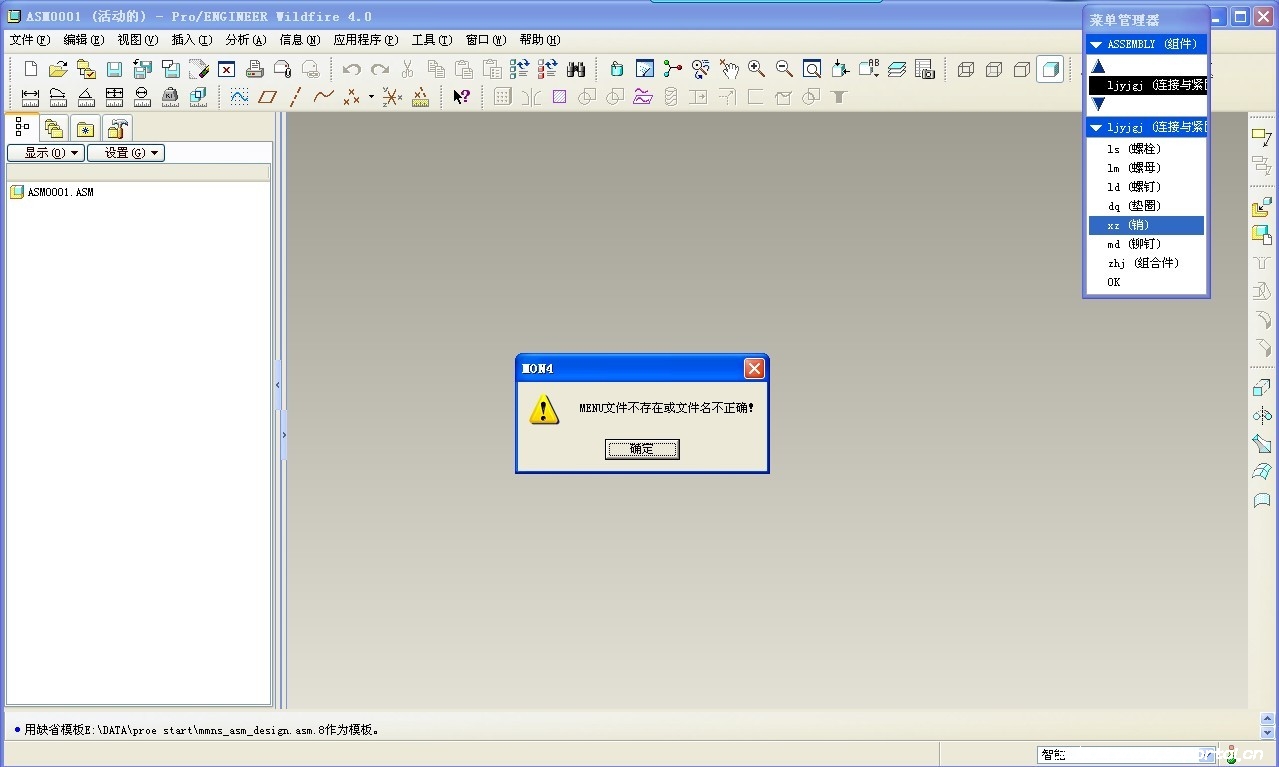Click the Refit view icon
This screenshot has height=767, width=1279.
click(812, 69)
